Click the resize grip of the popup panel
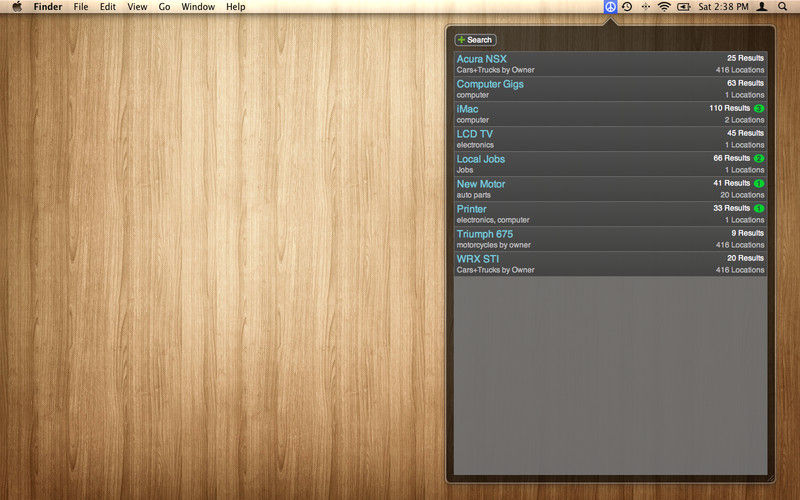800x500 pixels. [770, 478]
